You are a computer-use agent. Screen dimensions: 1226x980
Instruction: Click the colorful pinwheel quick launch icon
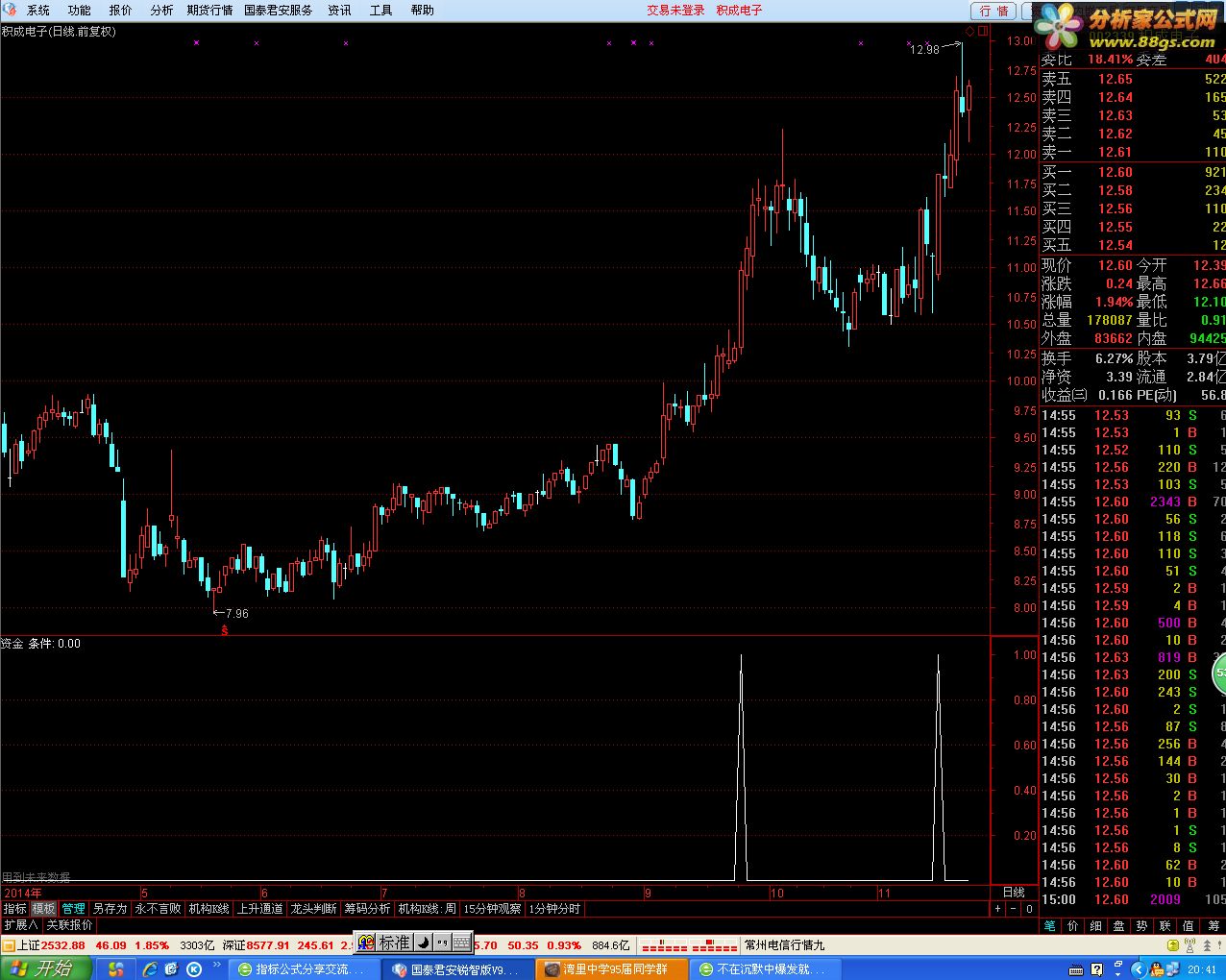pos(115,968)
